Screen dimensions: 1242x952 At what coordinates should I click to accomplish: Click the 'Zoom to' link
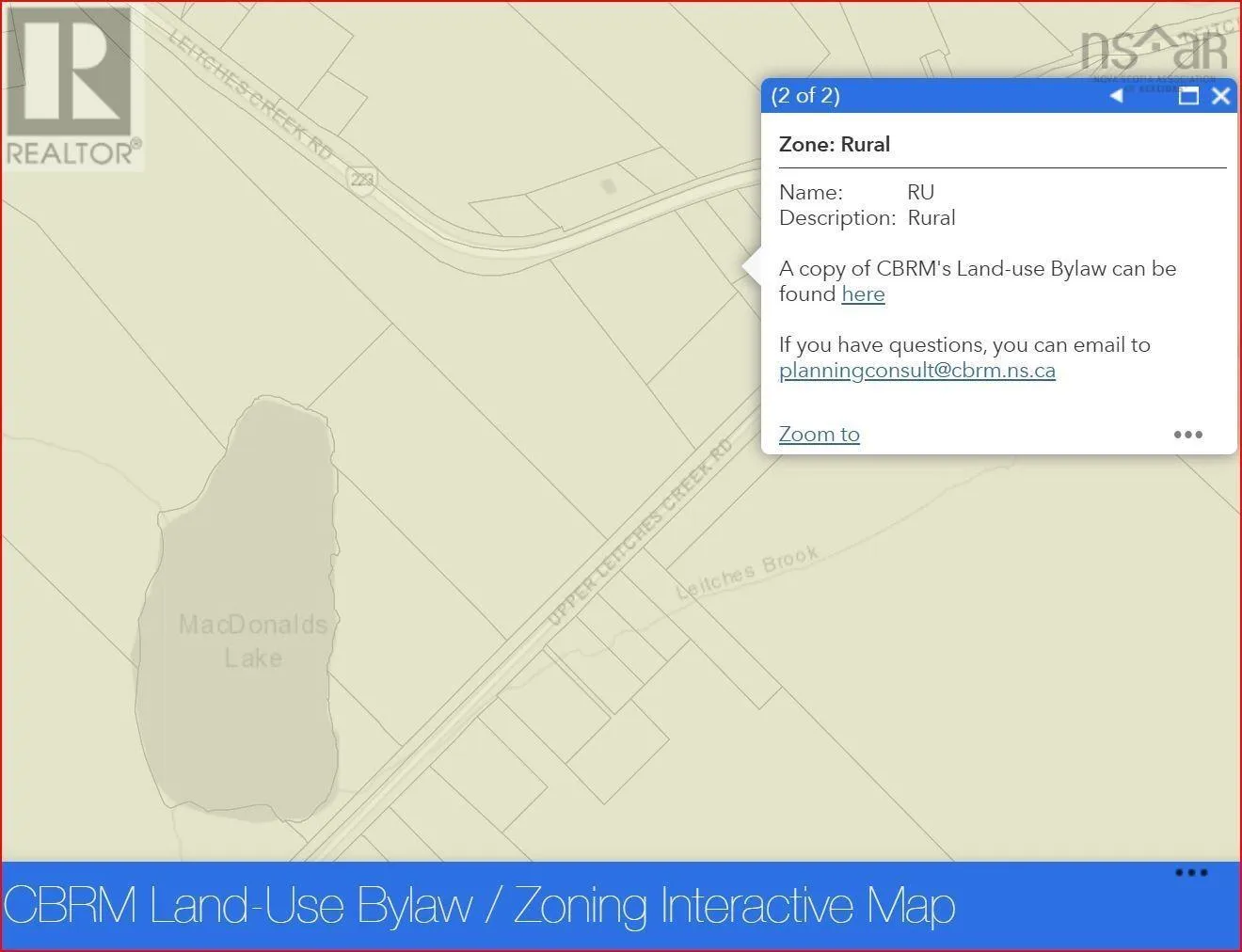819,435
